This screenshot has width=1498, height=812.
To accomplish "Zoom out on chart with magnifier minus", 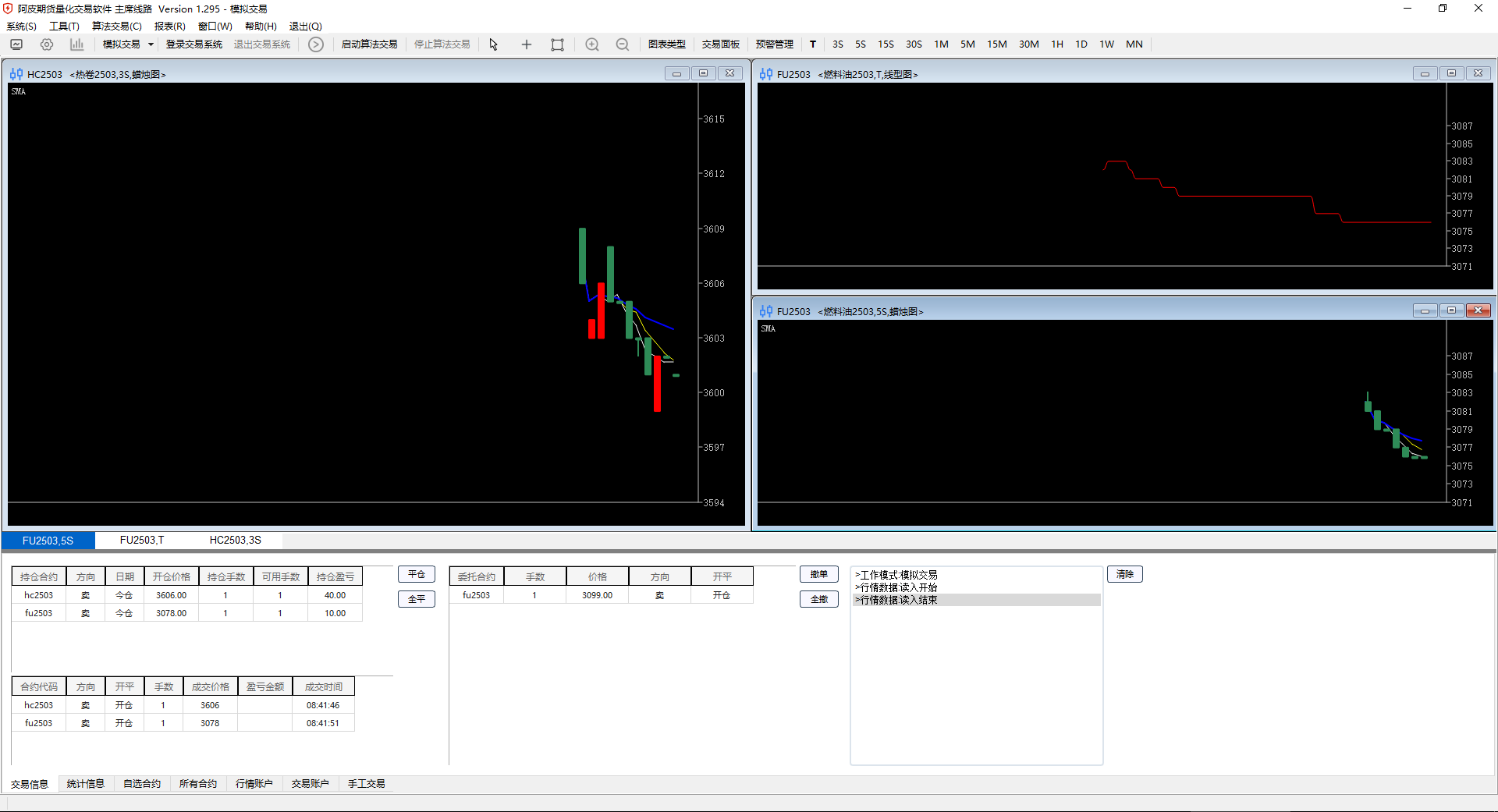I will pos(622,44).
